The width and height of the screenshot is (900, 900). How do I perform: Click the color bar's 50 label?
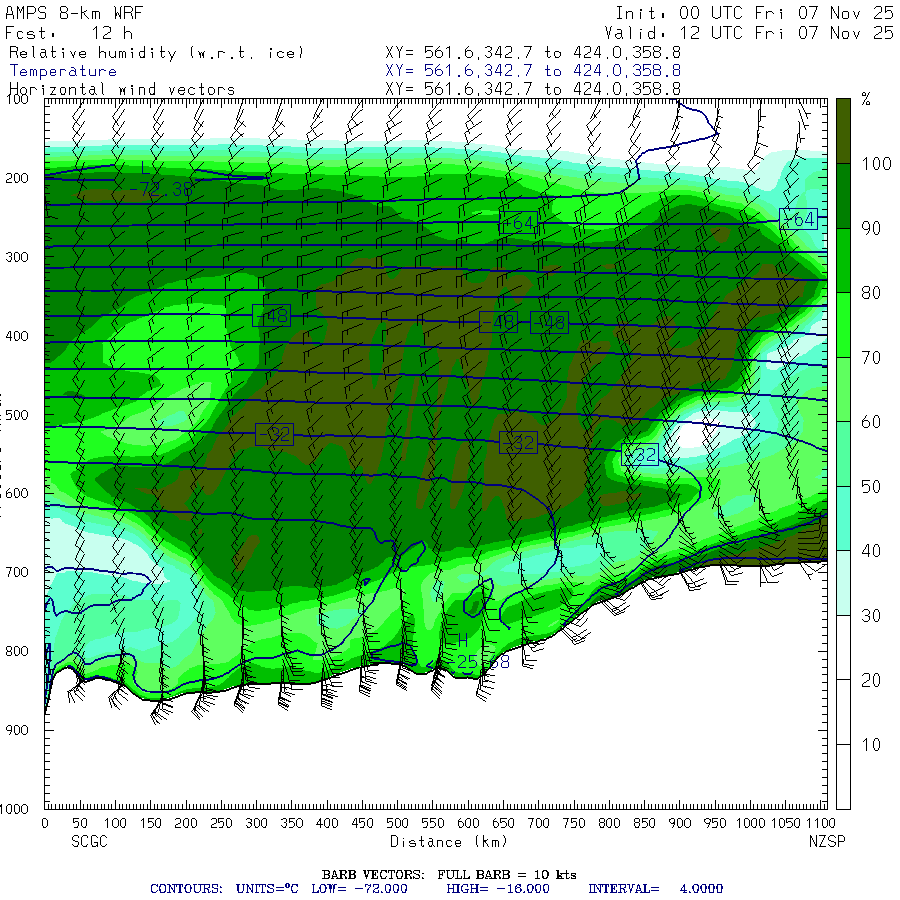[x=871, y=487]
